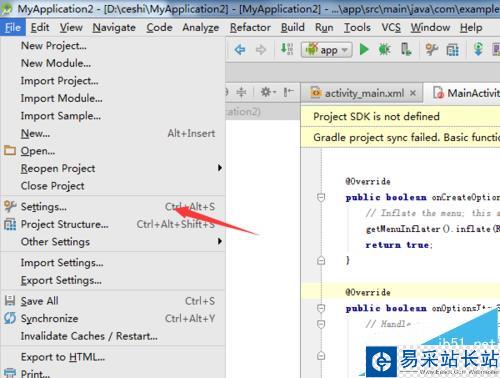Collapse the Handle comment fold marker

[x=321, y=324]
